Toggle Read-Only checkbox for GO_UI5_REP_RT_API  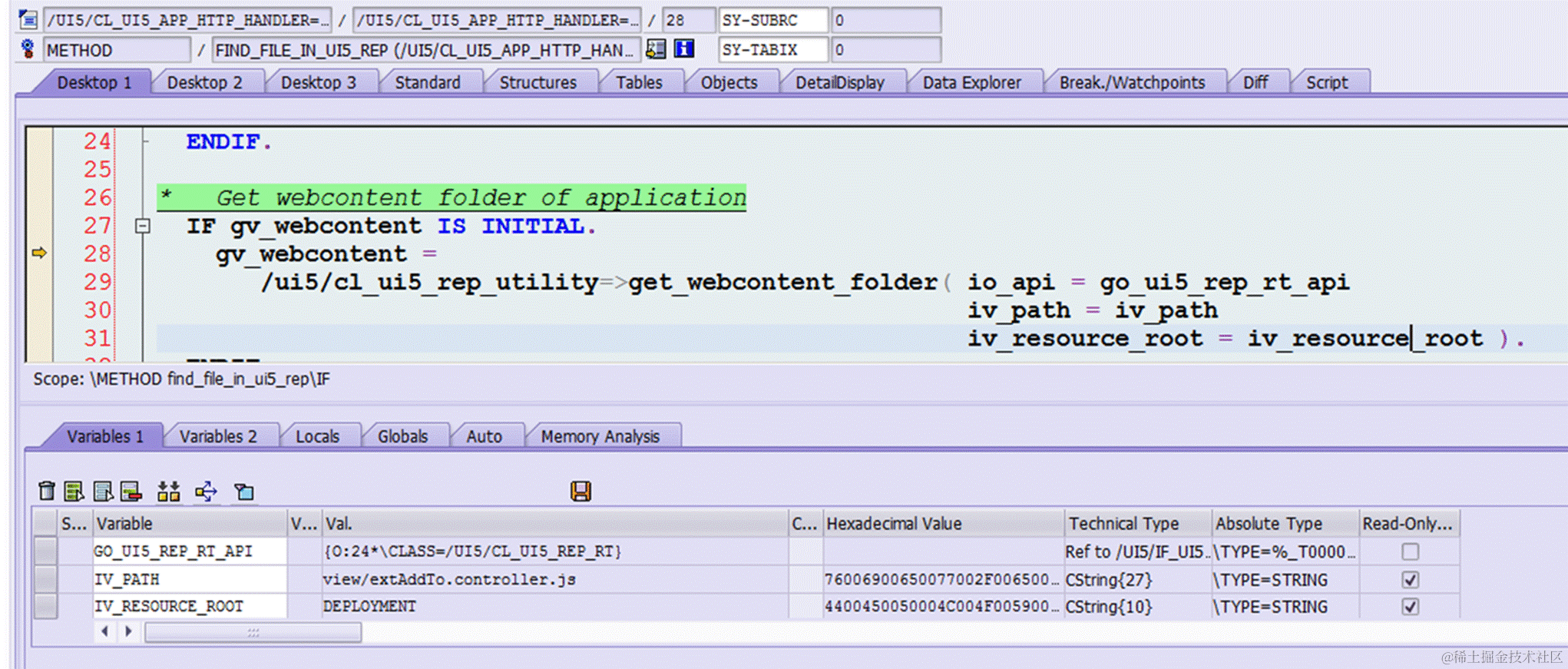1410,551
